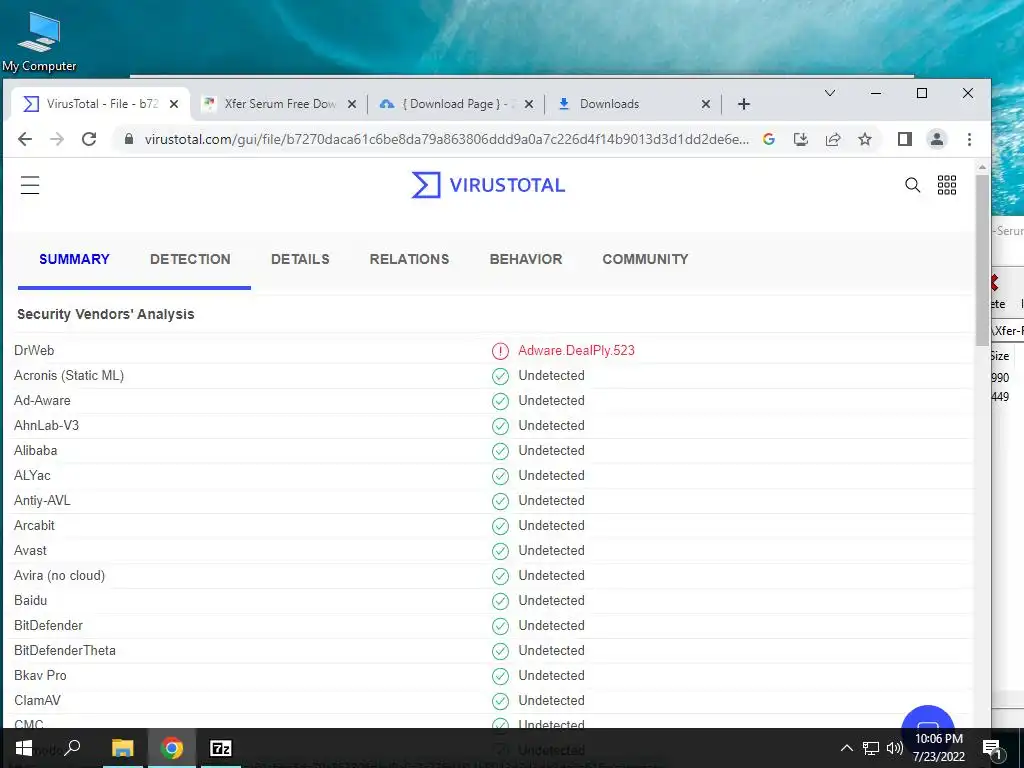Screen dimensions: 1024x768
Task: Go forward in Chrome
Action: pyautogui.click(x=57, y=139)
